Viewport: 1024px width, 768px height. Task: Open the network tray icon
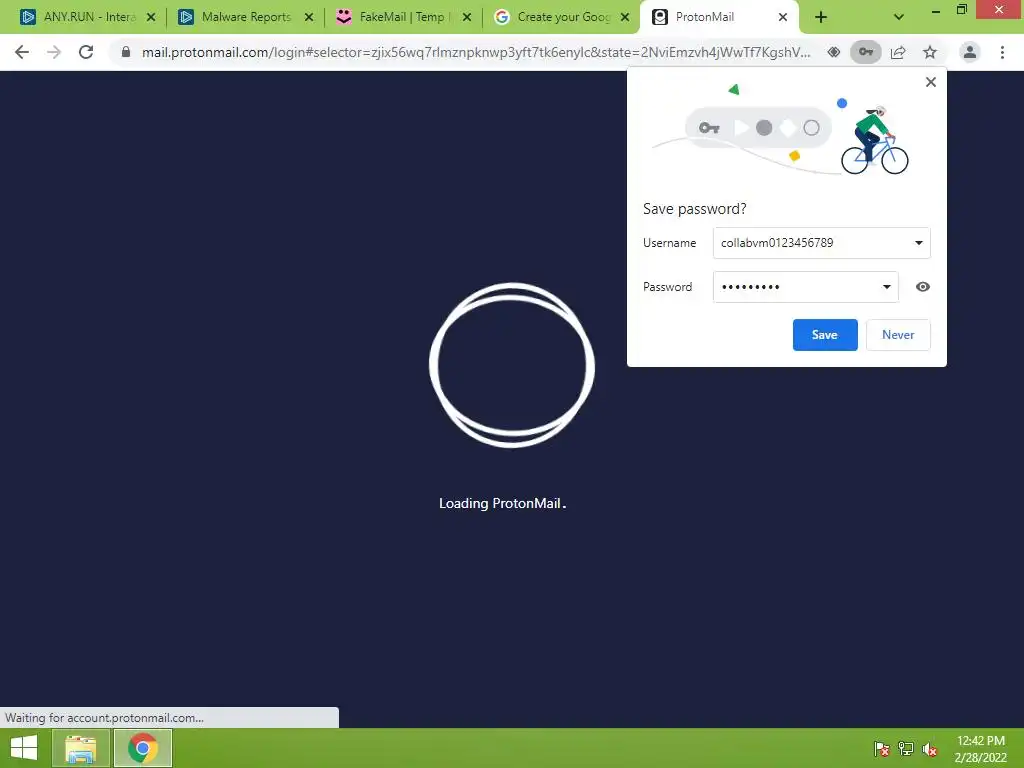pyautogui.click(x=906, y=749)
